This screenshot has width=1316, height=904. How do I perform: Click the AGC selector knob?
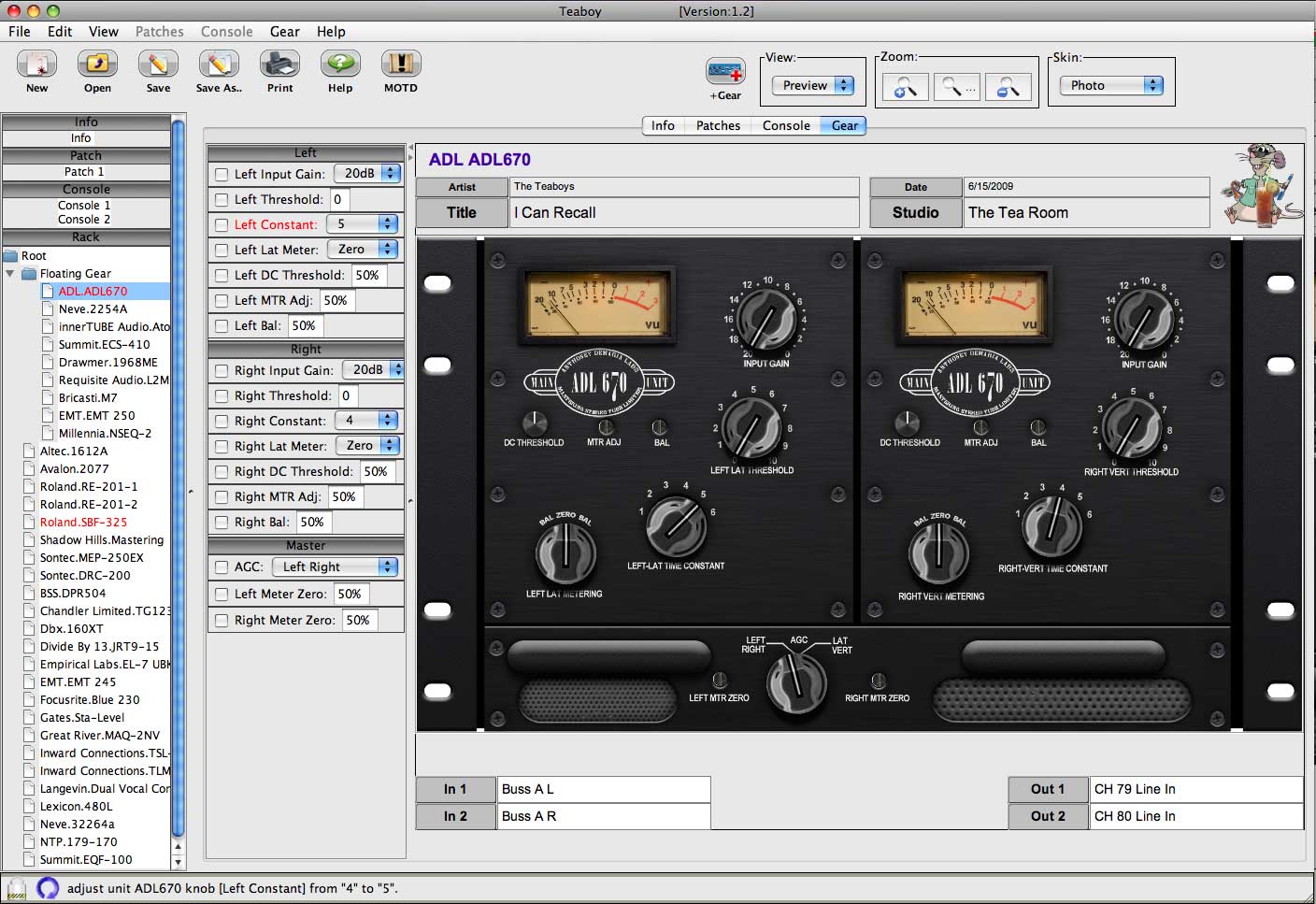pyautogui.click(x=796, y=682)
